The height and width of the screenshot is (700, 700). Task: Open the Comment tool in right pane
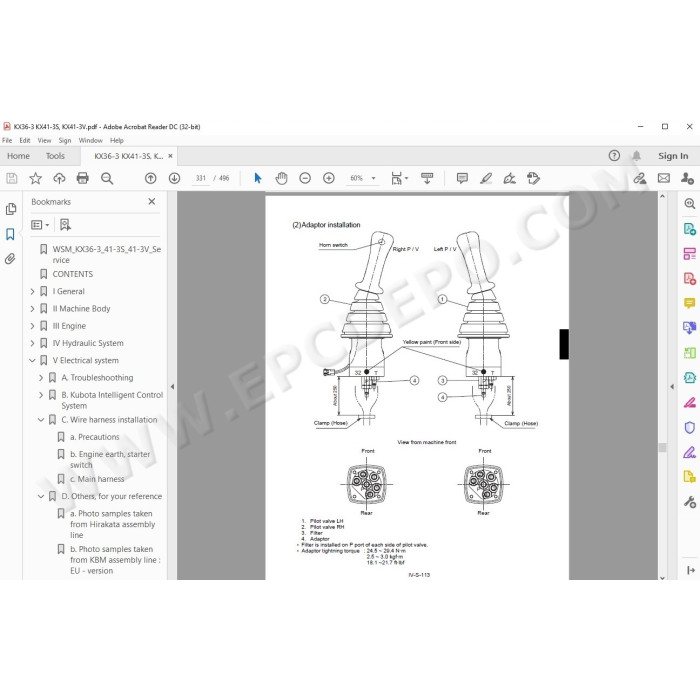point(689,304)
